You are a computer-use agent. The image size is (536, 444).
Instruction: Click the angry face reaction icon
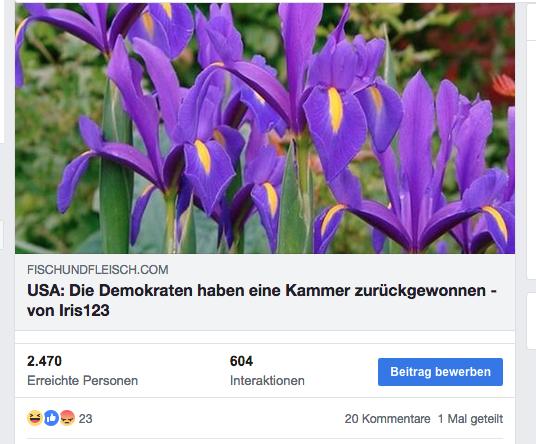pos(67,418)
